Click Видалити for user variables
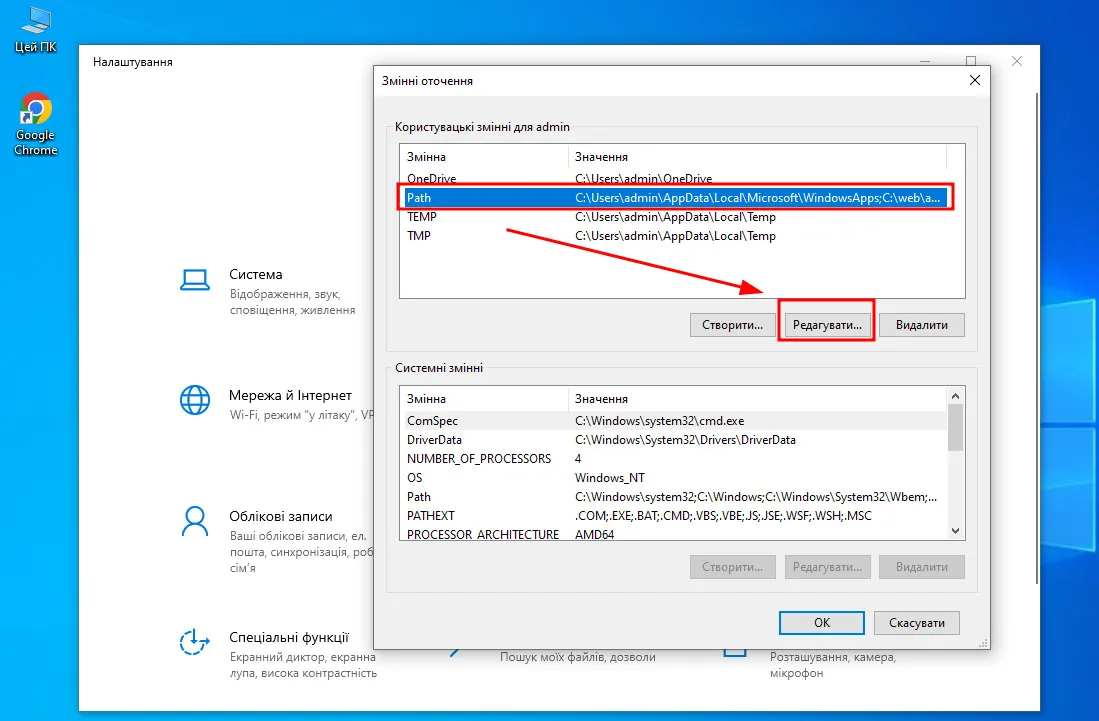Screen dimensions: 1099x721 (x=921, y=325)
